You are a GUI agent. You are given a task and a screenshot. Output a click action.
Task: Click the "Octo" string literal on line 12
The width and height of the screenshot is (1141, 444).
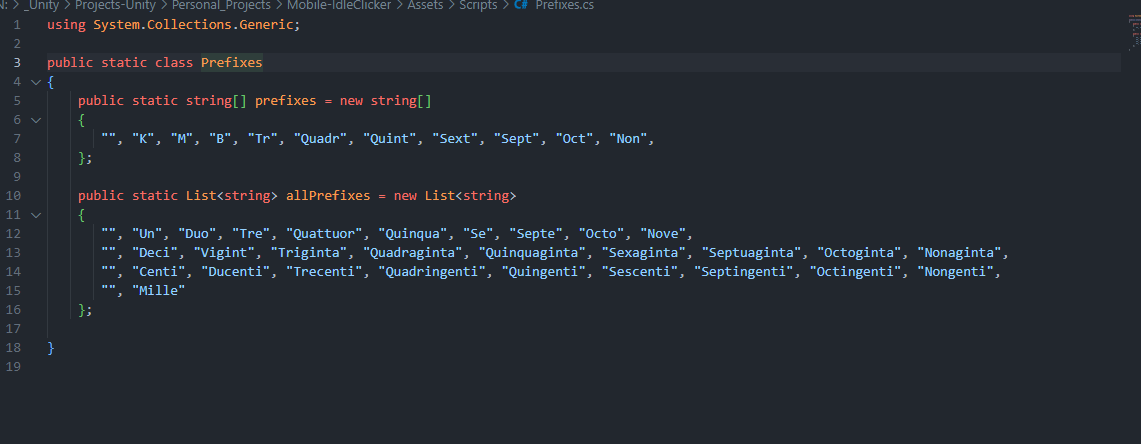602,234
